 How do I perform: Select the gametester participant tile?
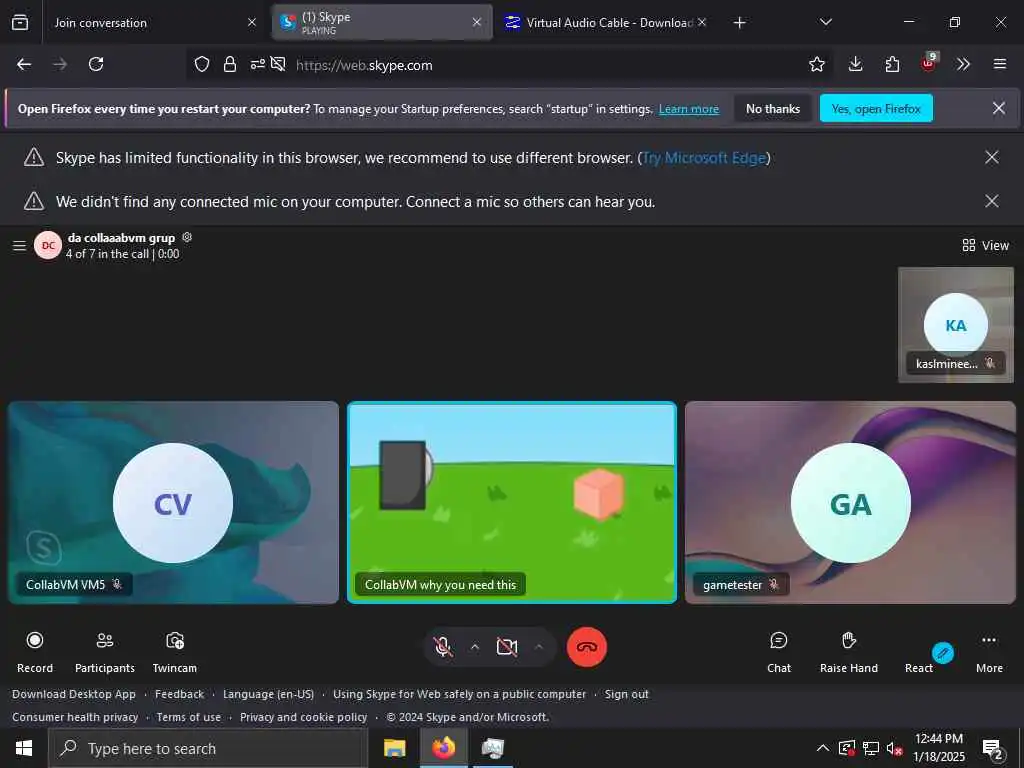coord(850,502)
